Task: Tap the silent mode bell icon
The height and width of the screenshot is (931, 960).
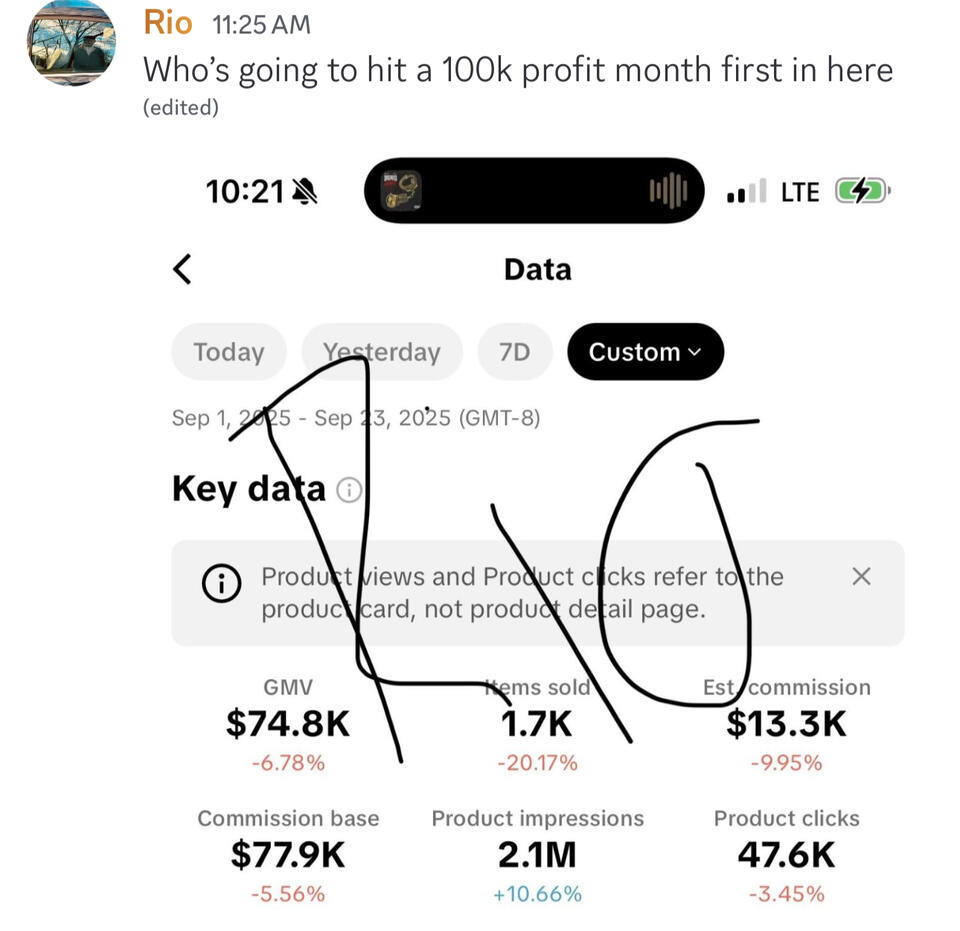Action: pyautogui.click(x=303, y=191)
